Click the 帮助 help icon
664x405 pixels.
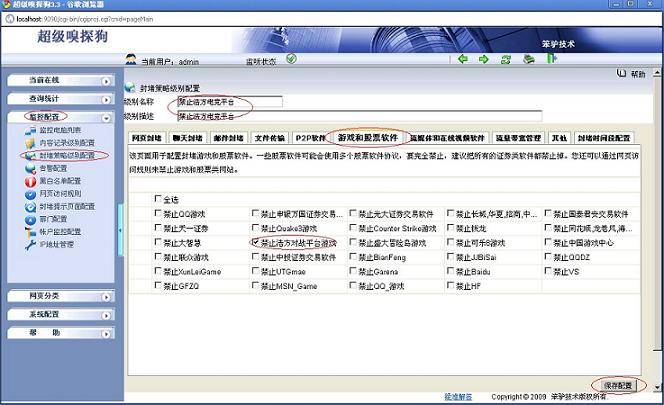coord(624,74)
